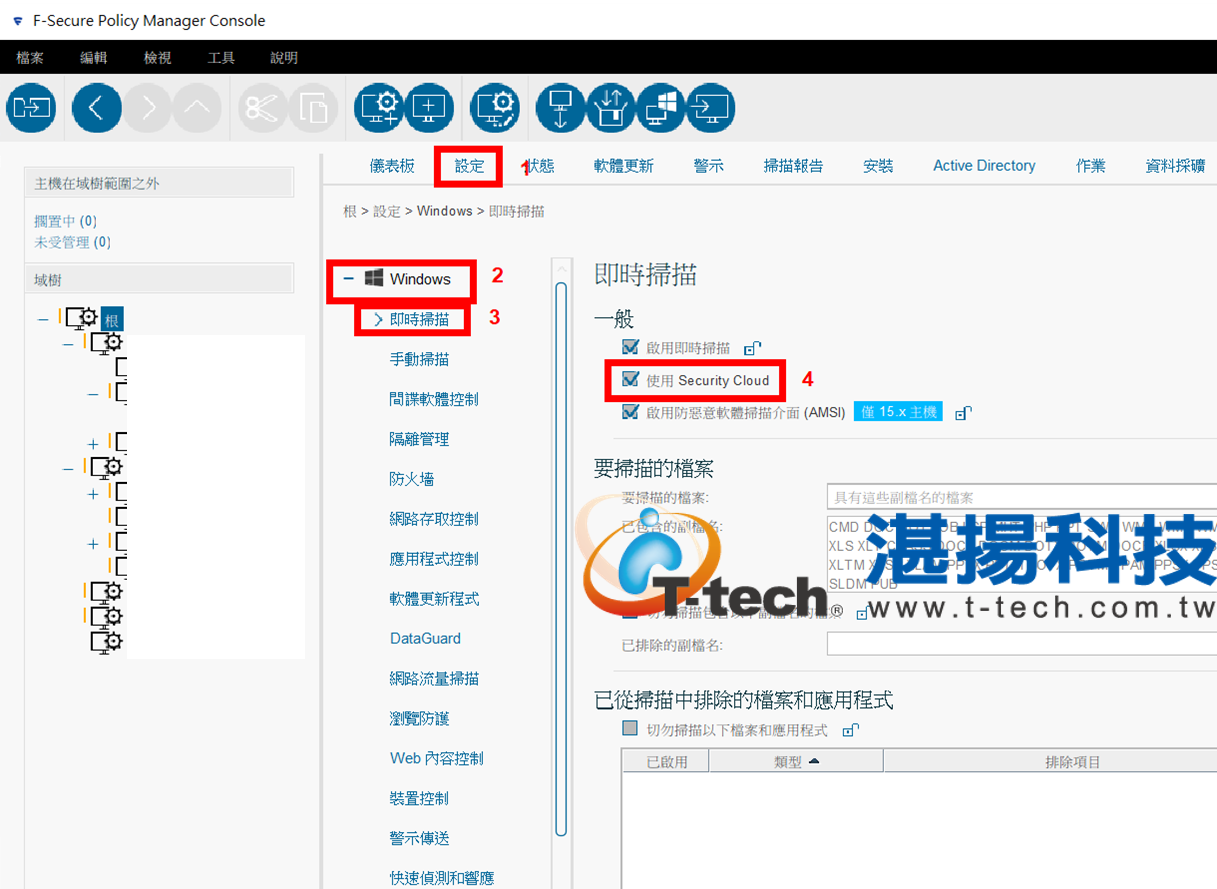This screenshot has width=1217, height=889.
Task: Open 警示傳送 settings page
Action: [x=419, y=838]
